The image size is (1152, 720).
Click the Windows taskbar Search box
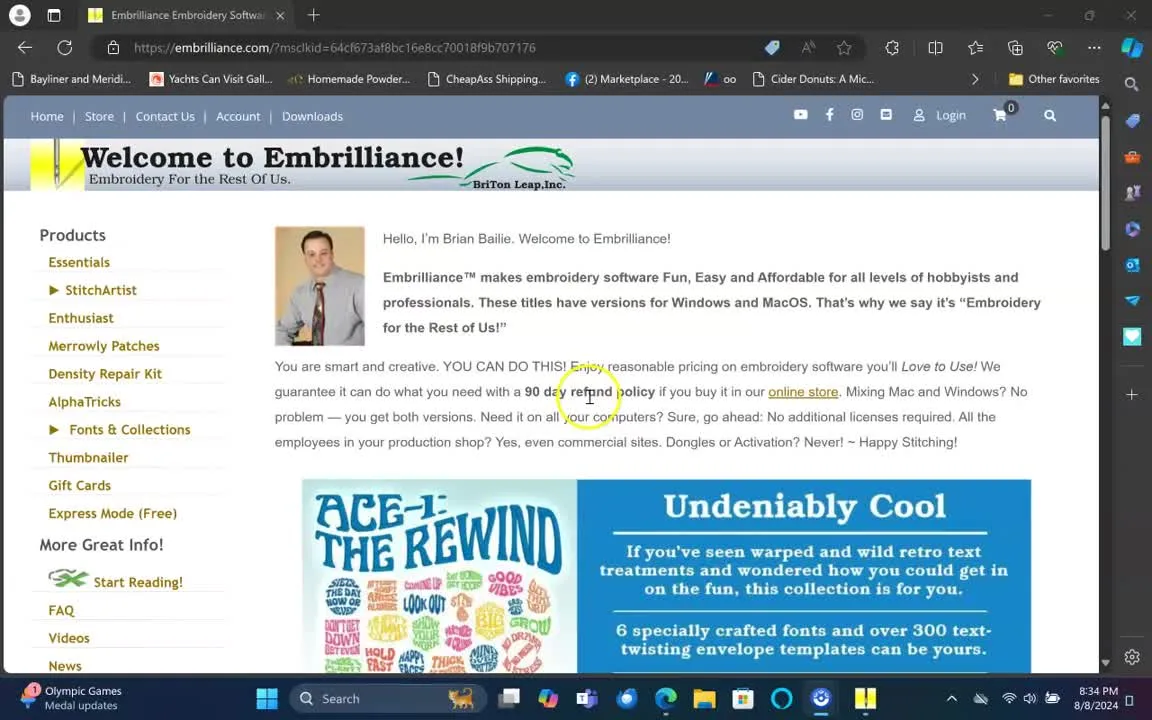[387, 699]
